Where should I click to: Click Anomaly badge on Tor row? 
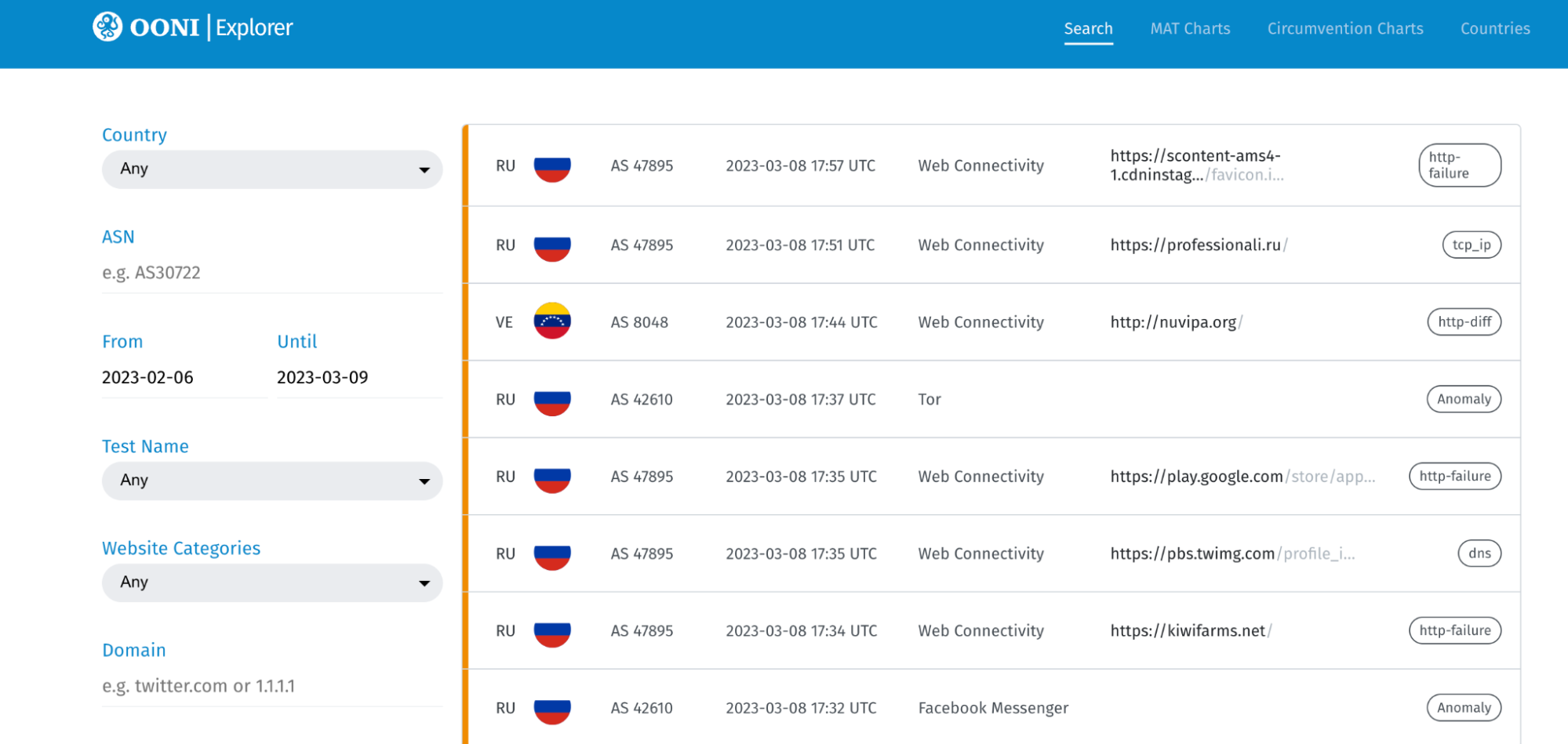[1463, 399]
